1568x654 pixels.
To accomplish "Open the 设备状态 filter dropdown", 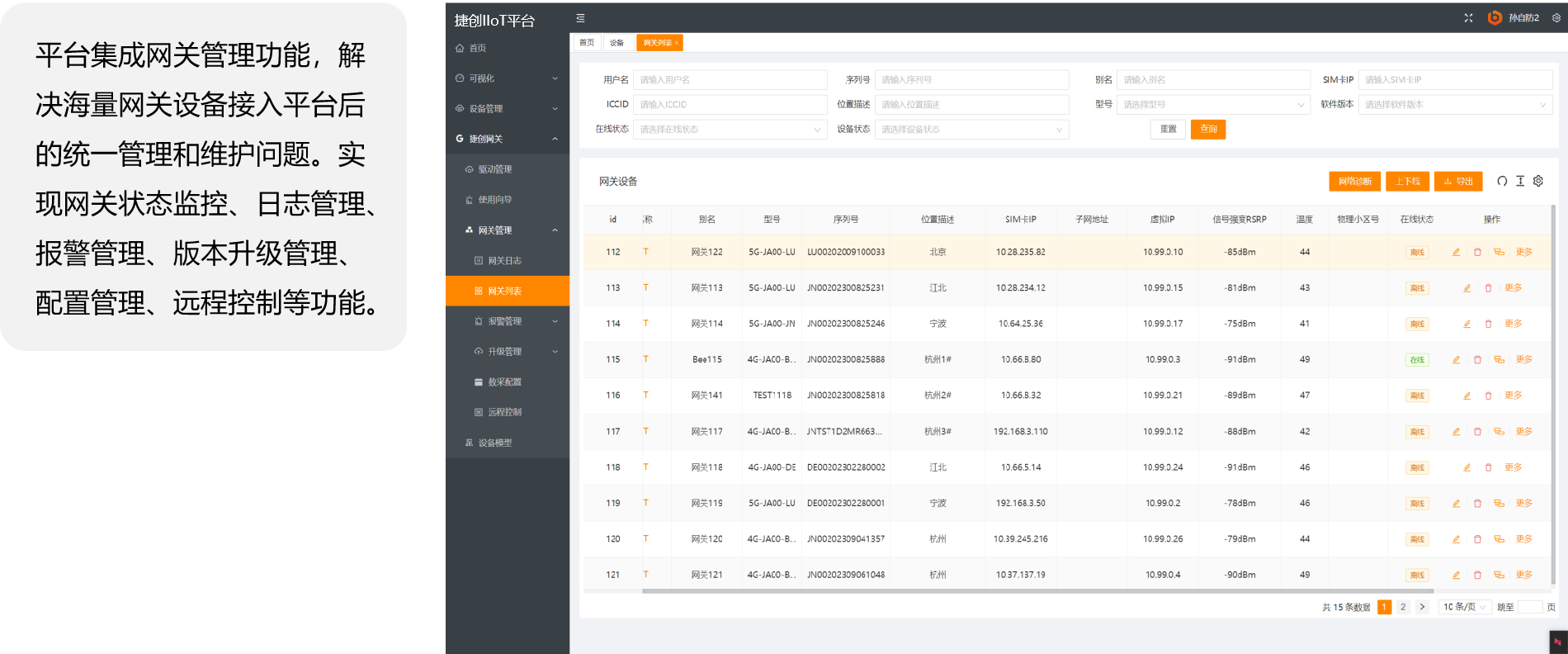I will (x=971, y=130).
